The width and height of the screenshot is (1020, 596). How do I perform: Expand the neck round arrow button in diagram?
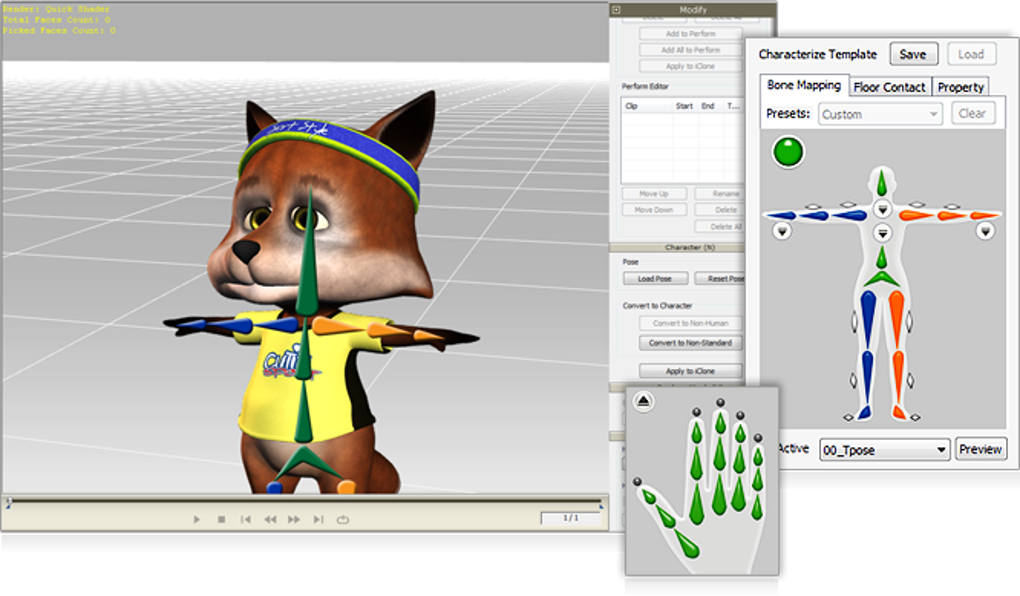(x=883, y=208)
